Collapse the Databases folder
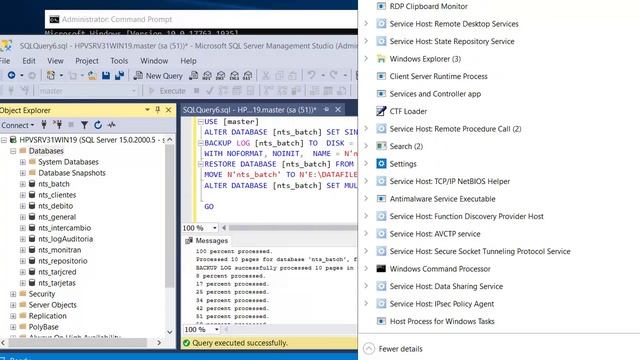This screenshot has width=640, height=360. point(13,151)
